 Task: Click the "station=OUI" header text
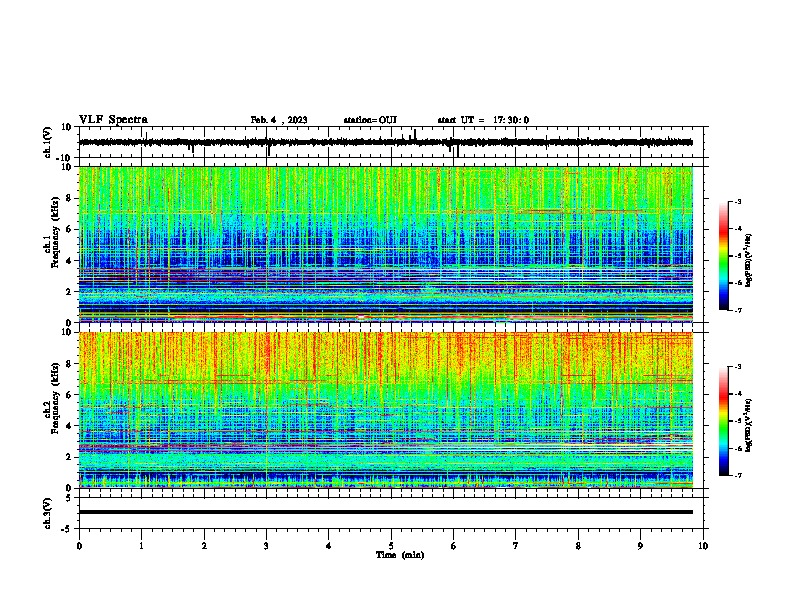coord(370,120)
